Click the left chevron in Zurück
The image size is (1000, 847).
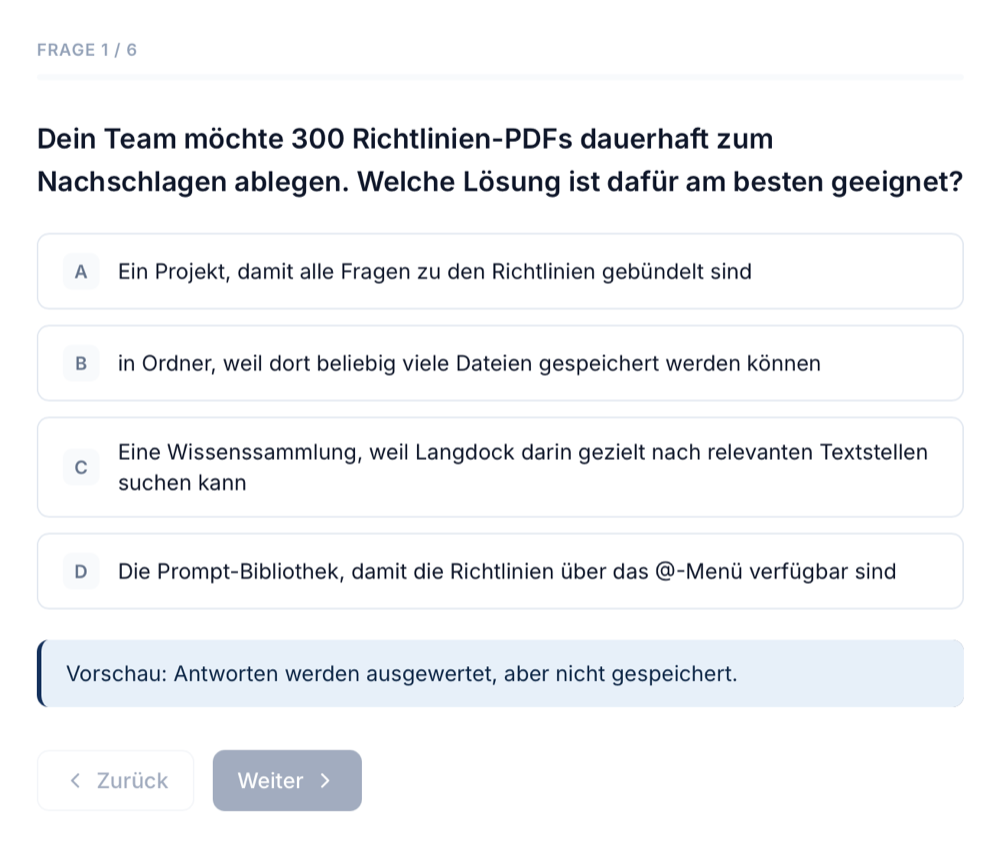pyautogui.click(x=75, y=781)
